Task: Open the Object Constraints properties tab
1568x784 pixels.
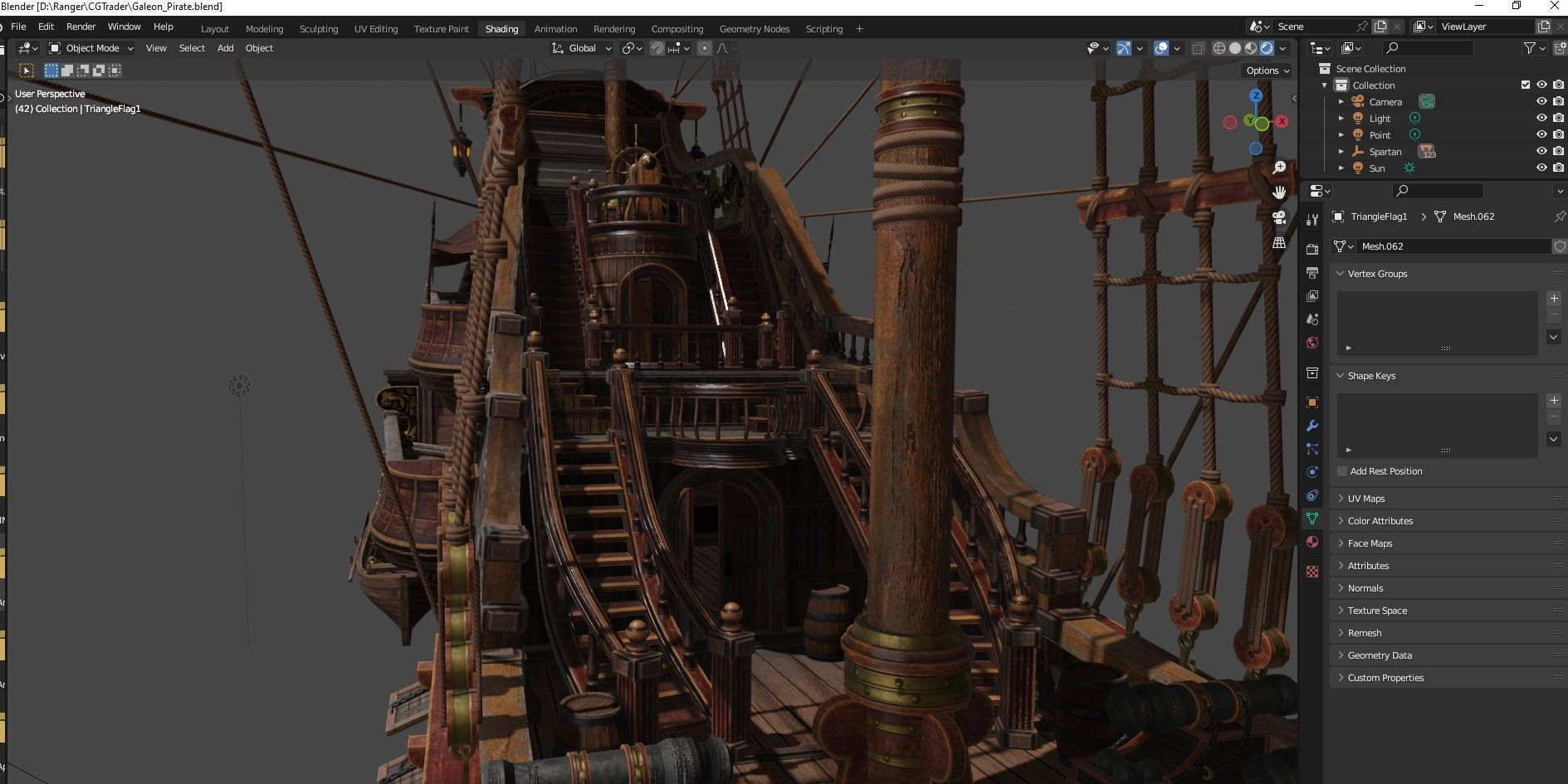Action: 1312,495
